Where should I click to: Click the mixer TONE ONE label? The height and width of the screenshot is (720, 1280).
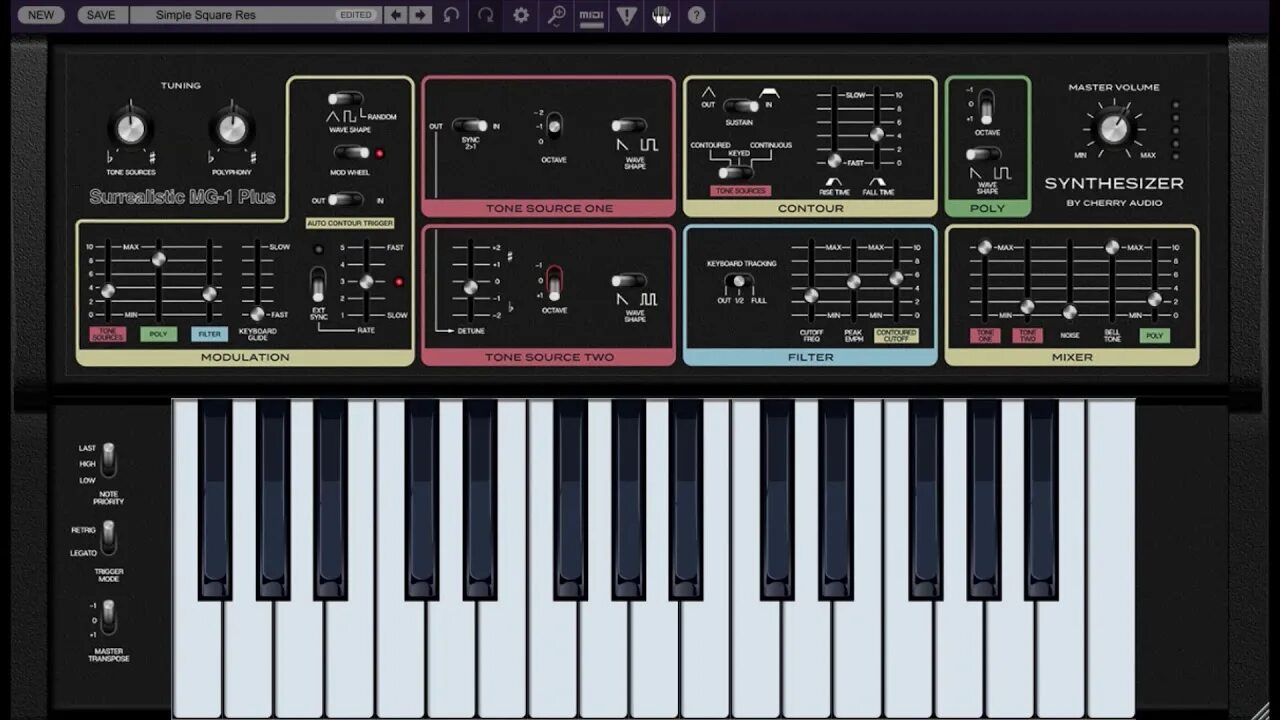985,335
